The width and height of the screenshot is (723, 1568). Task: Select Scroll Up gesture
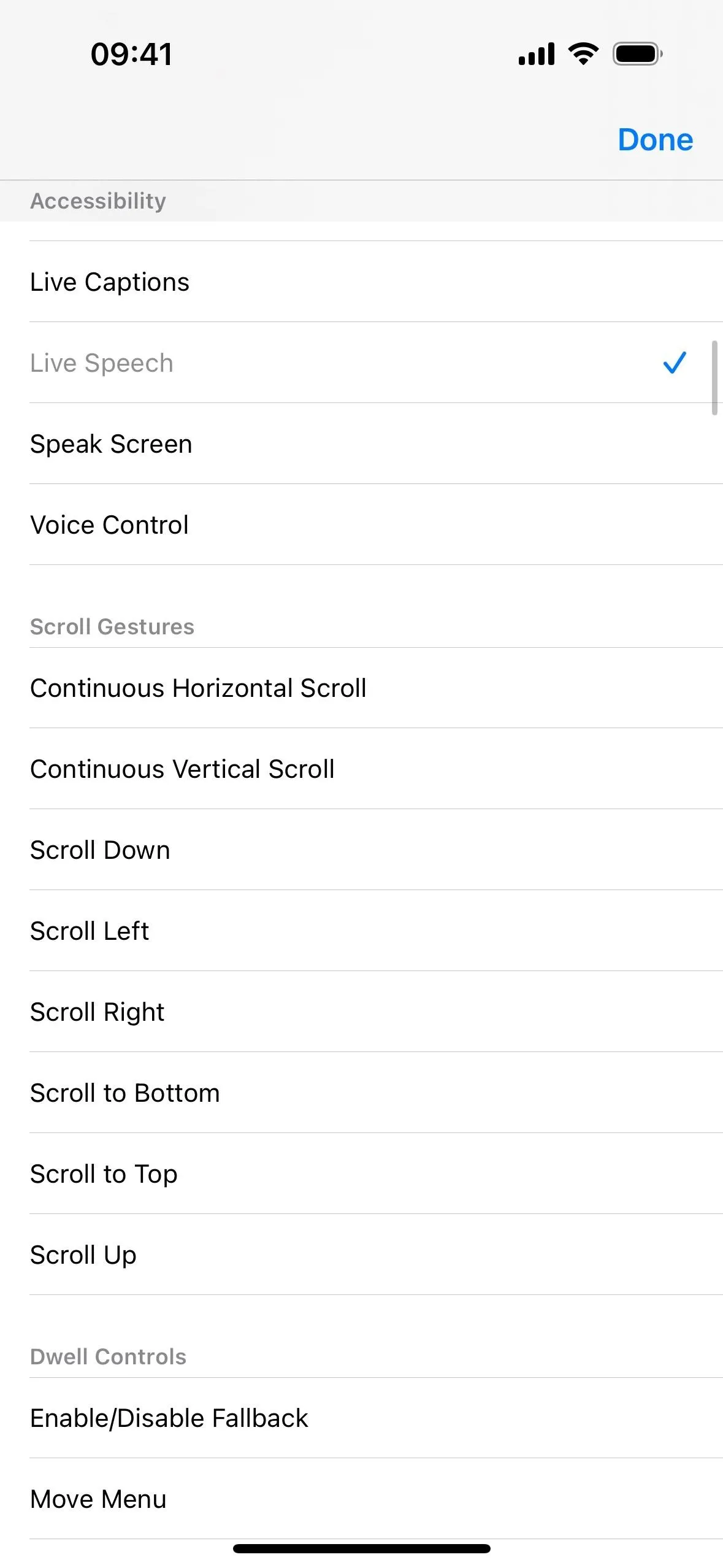pos(361,1255)
